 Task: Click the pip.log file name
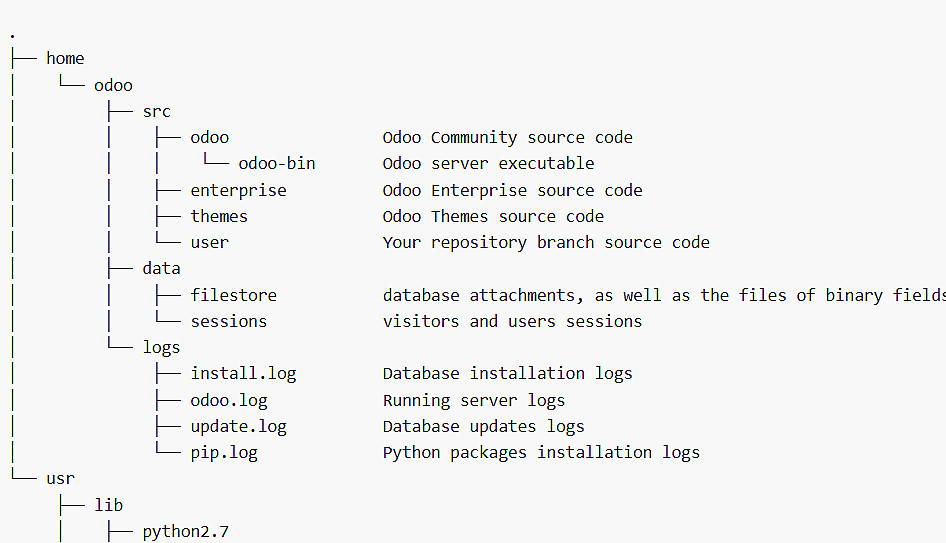[x=224, y=452]
